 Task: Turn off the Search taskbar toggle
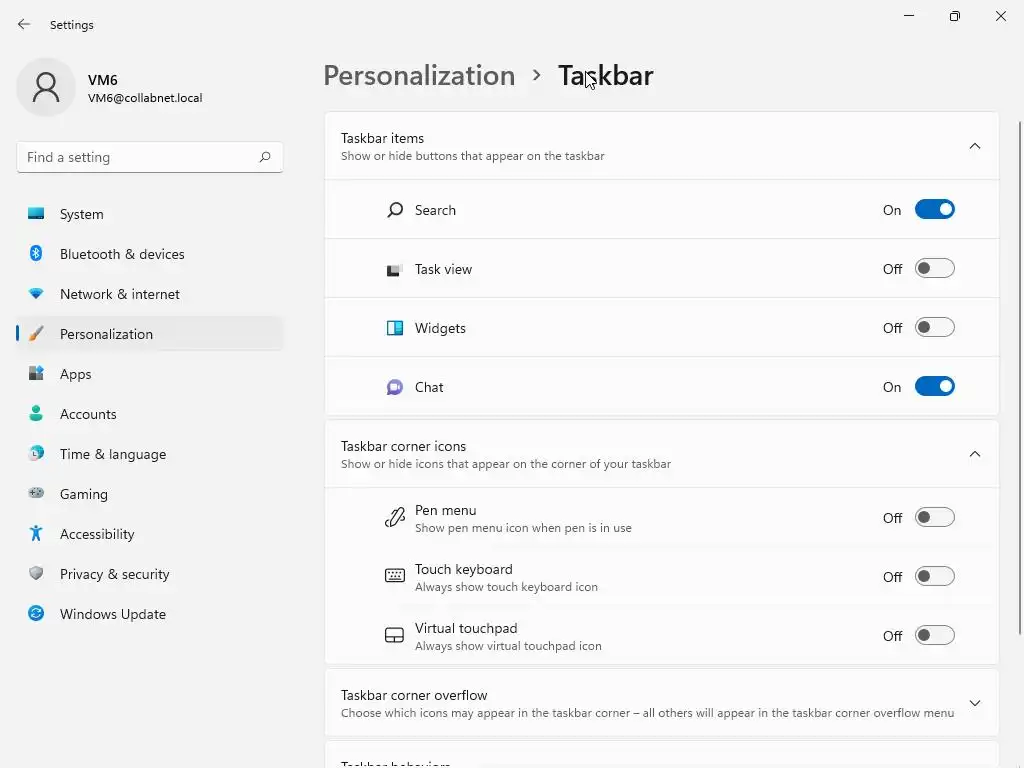point(934,210)
